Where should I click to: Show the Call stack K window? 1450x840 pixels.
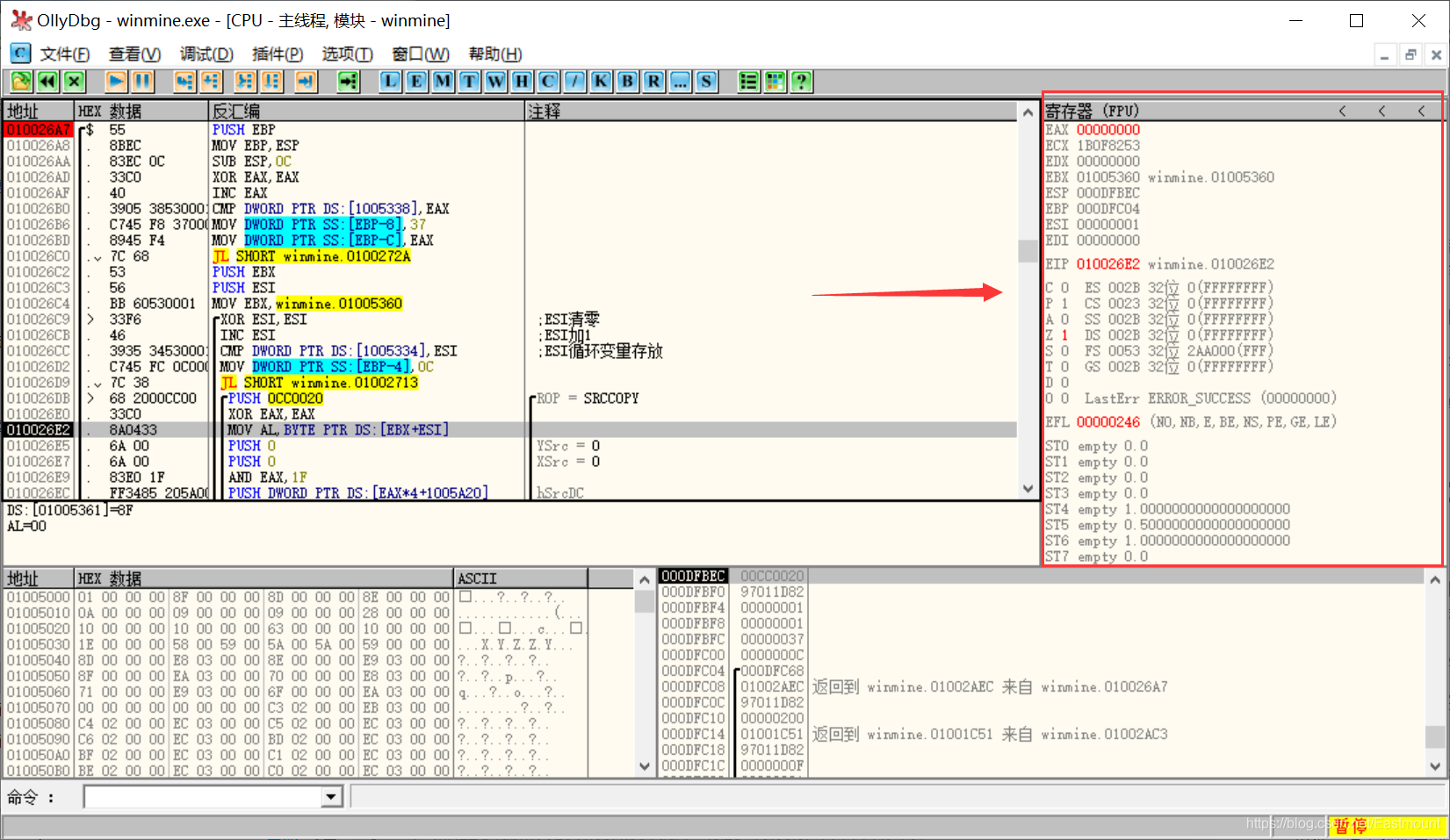601,82
